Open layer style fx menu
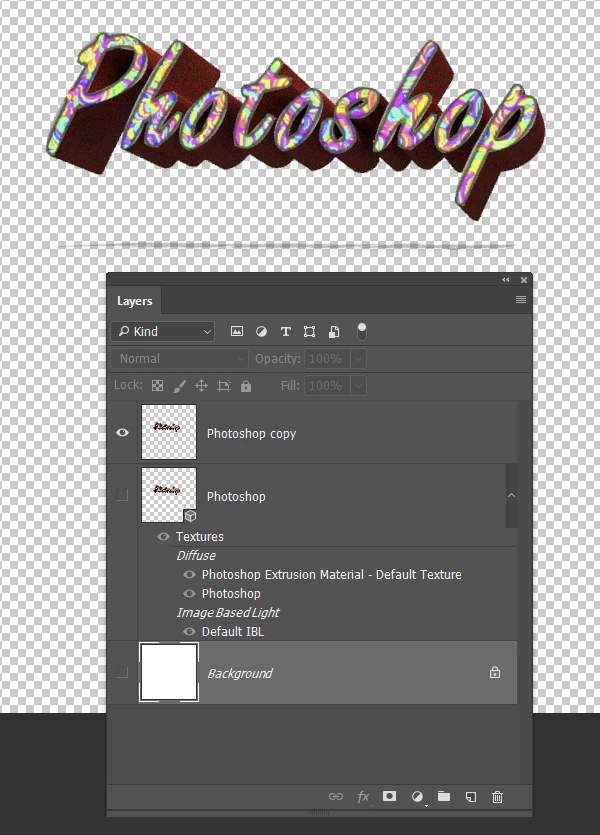600x835 pixels. point(363,797)
